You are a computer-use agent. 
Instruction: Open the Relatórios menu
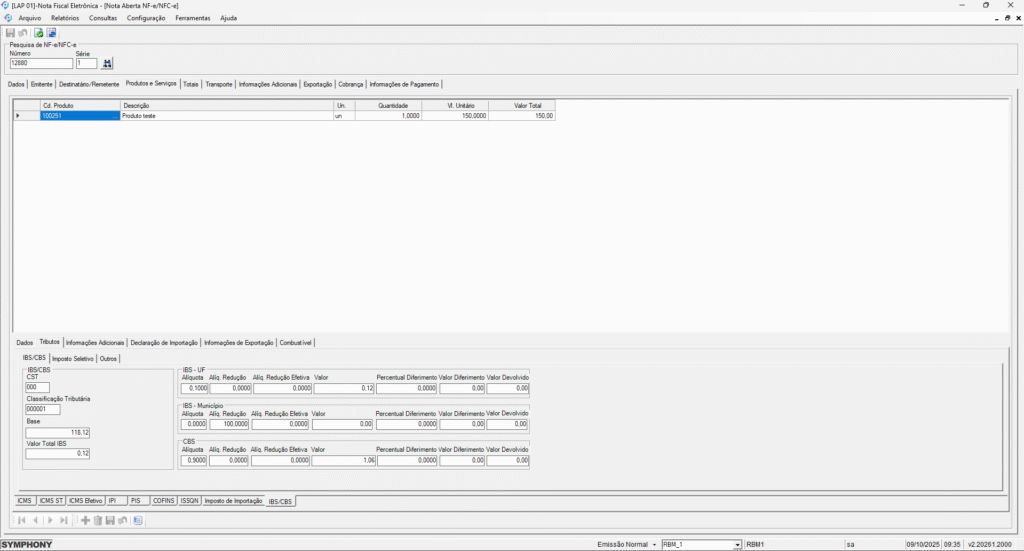click(65, 18)
